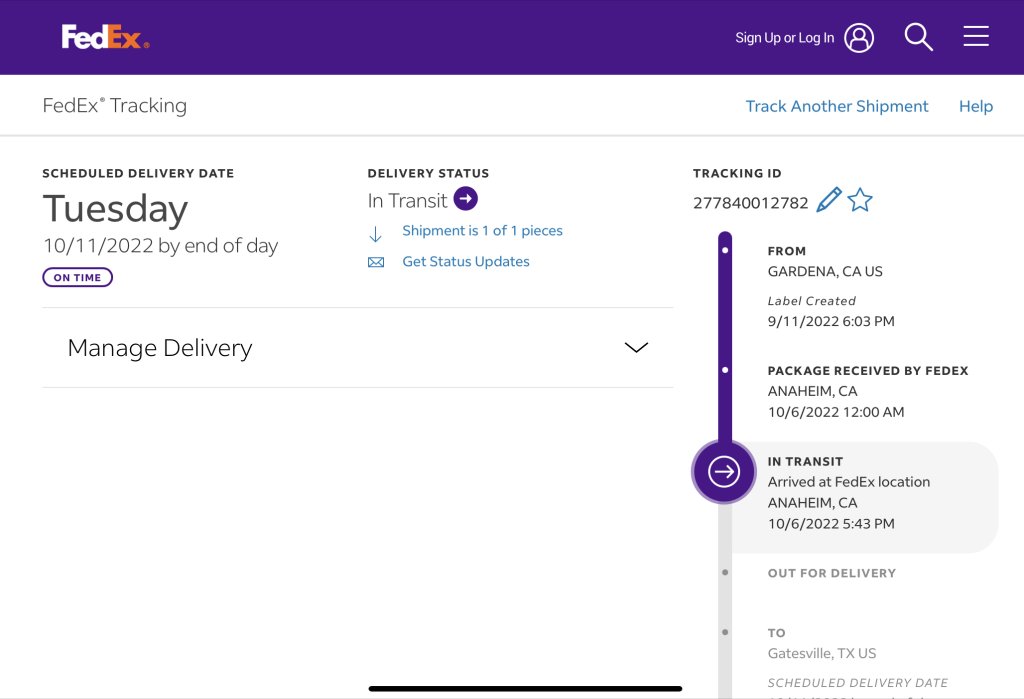1024x699 pixels.
Task: Click the down arrow icon beside Shipment pieces
Action: (x=376, y=234)
